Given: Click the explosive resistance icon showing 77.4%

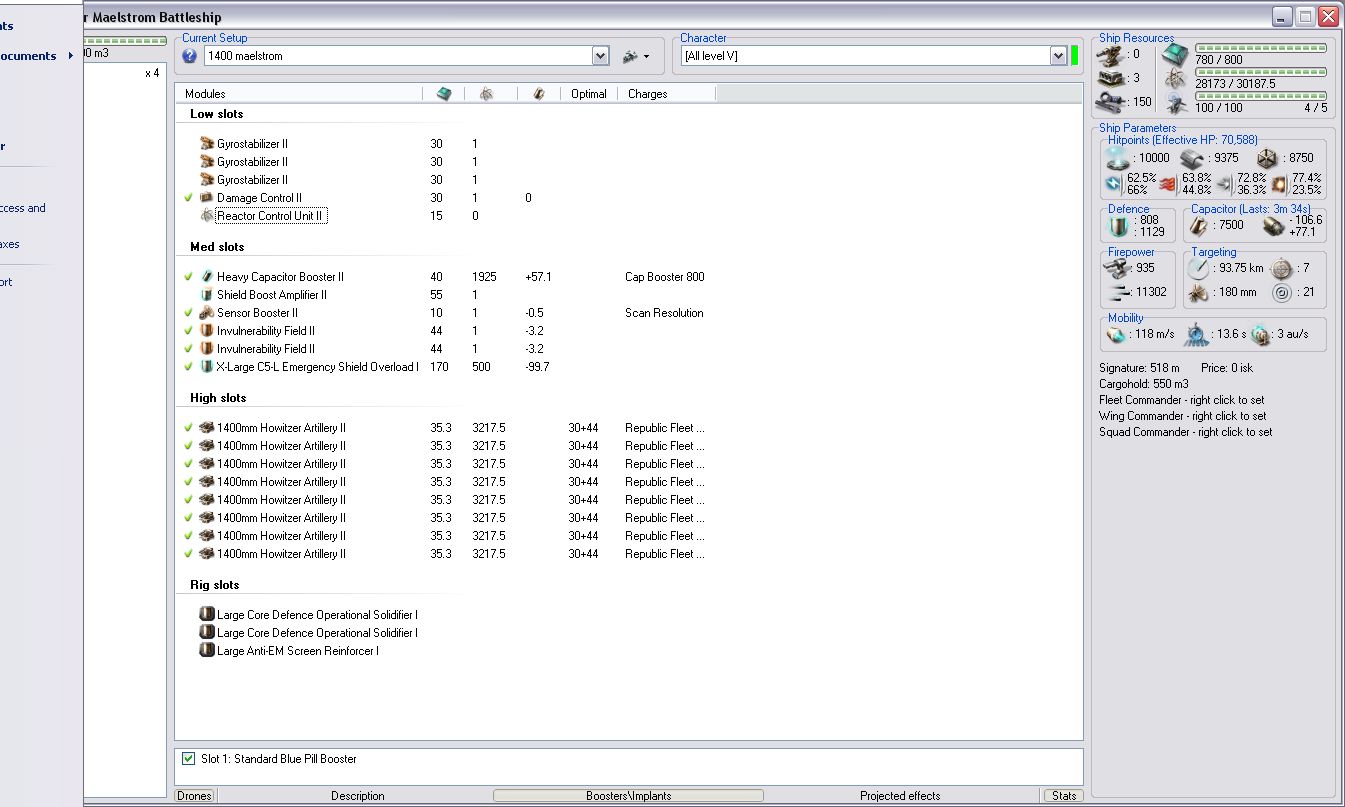Looking at the screenshot, I should [x=1279, y=184].
